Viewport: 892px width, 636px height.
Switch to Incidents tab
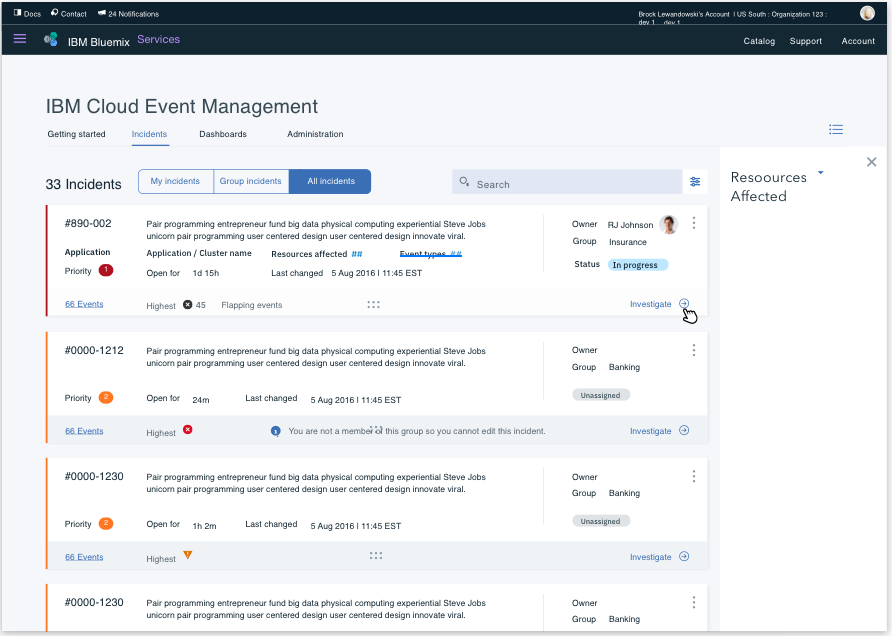pyautogui.click(x=149, y=134)
